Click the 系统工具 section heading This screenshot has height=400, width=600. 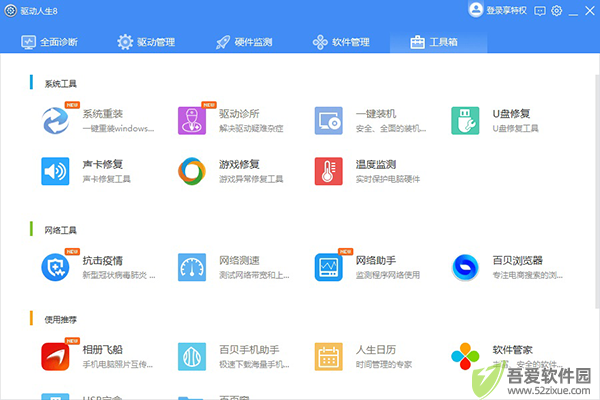(x=60, y=83)
